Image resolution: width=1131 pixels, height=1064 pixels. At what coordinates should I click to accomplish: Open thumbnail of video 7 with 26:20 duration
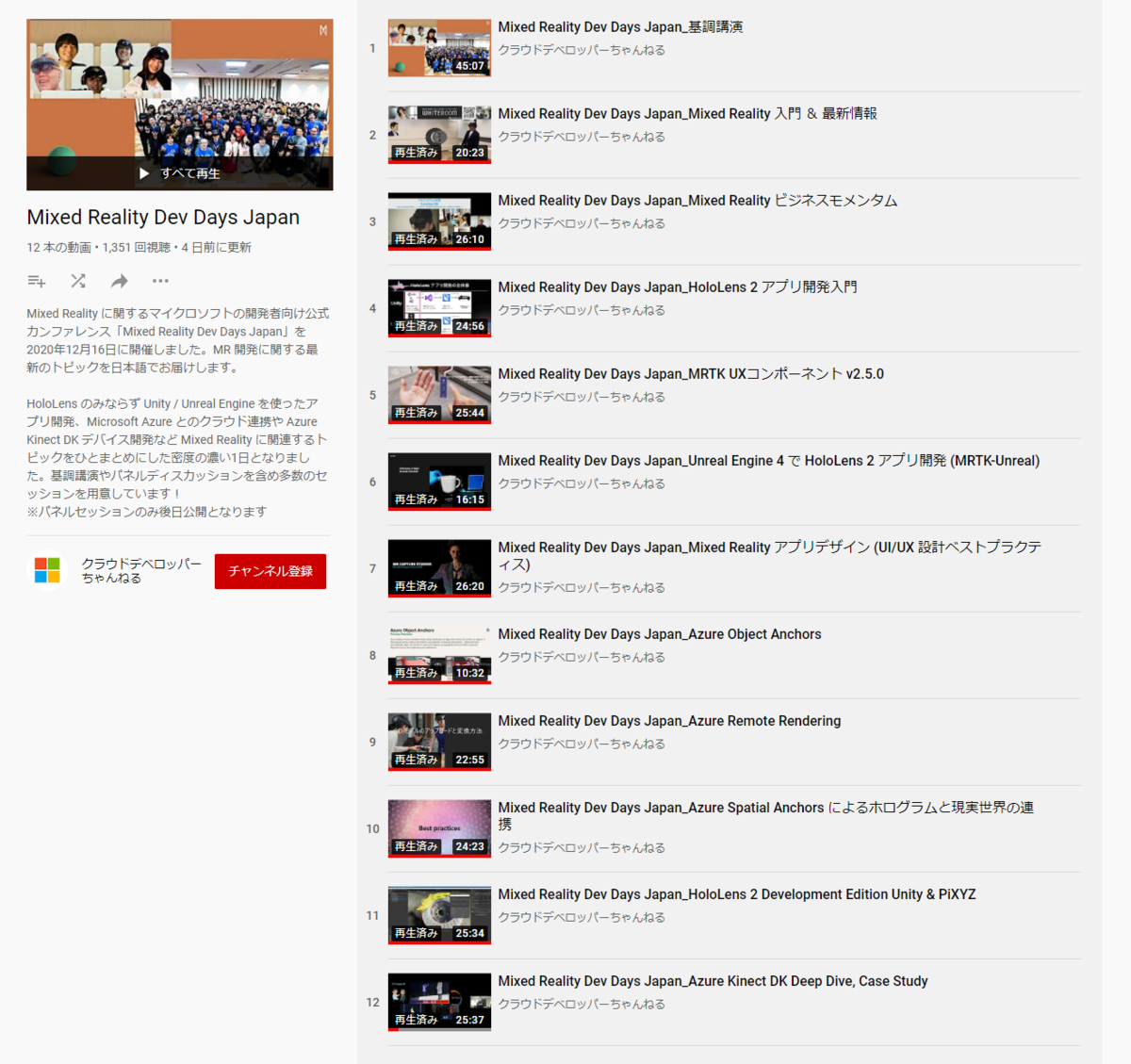point(439,568)
